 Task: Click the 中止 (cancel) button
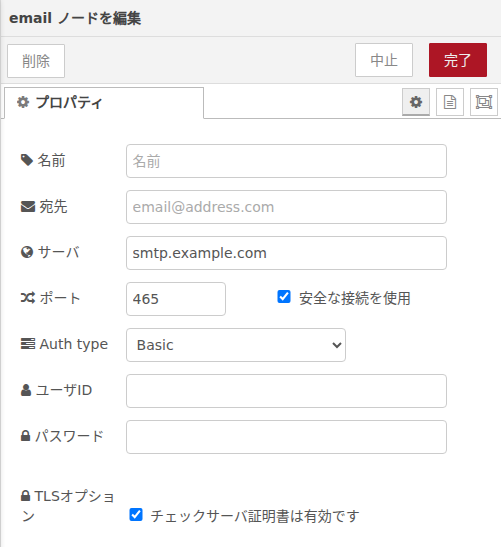tap(384, 60)
